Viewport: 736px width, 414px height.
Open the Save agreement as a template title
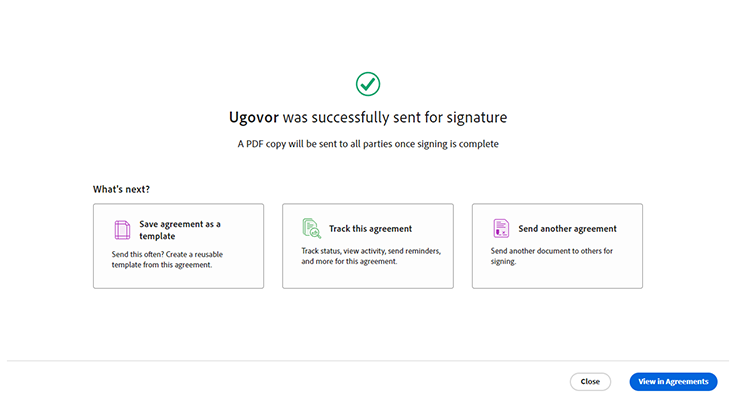[x=180, y=229]
